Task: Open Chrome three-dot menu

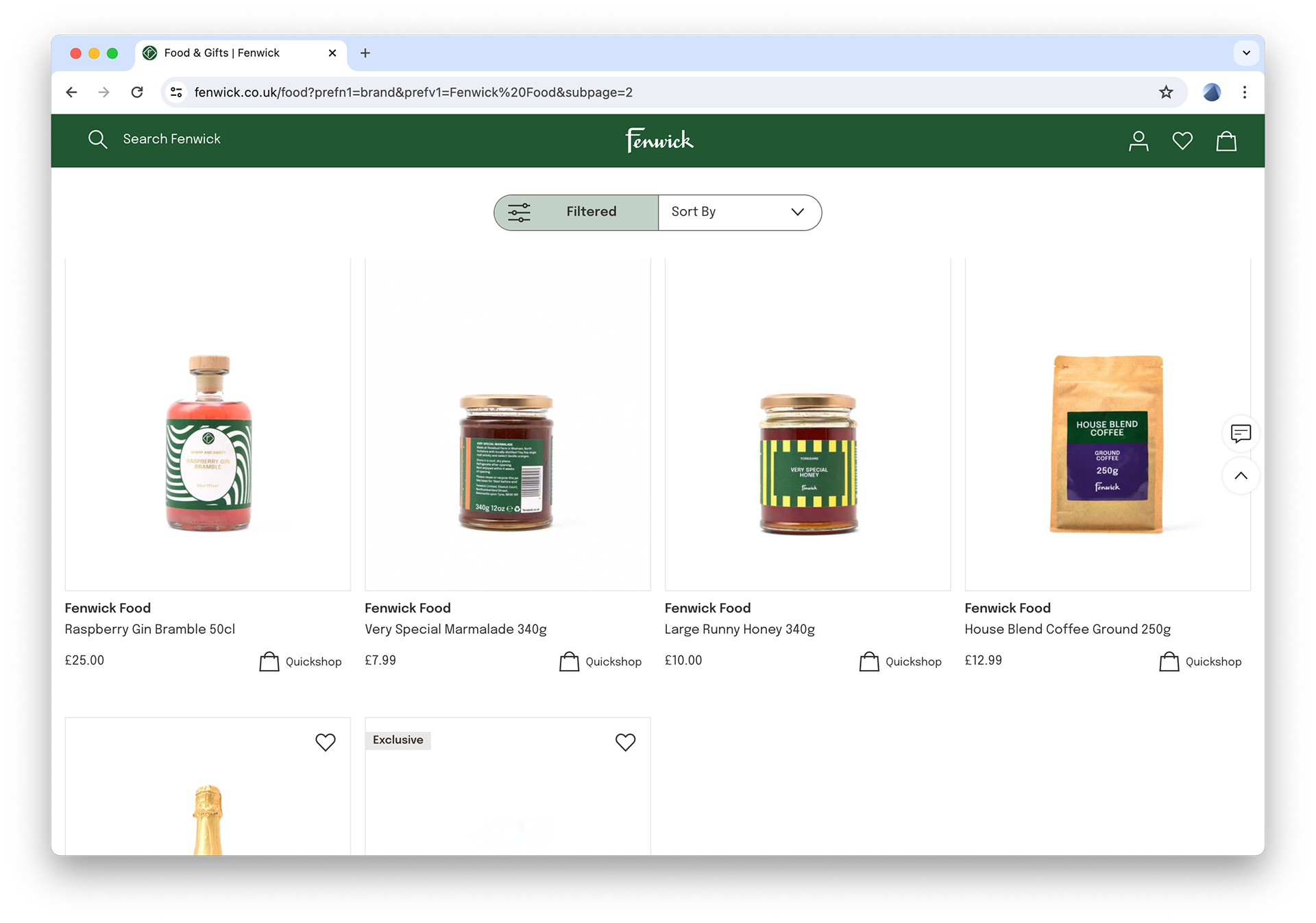Action: point(1245,92)
